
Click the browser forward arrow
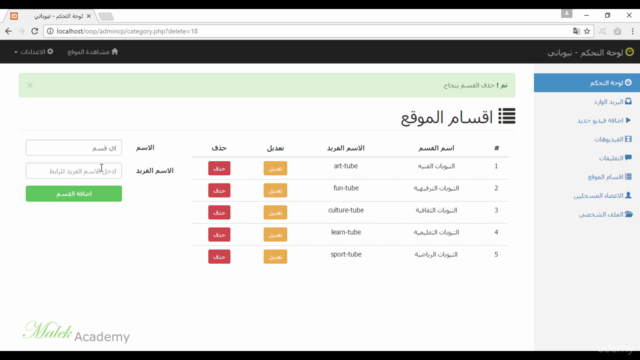click(x=22, y=31)
